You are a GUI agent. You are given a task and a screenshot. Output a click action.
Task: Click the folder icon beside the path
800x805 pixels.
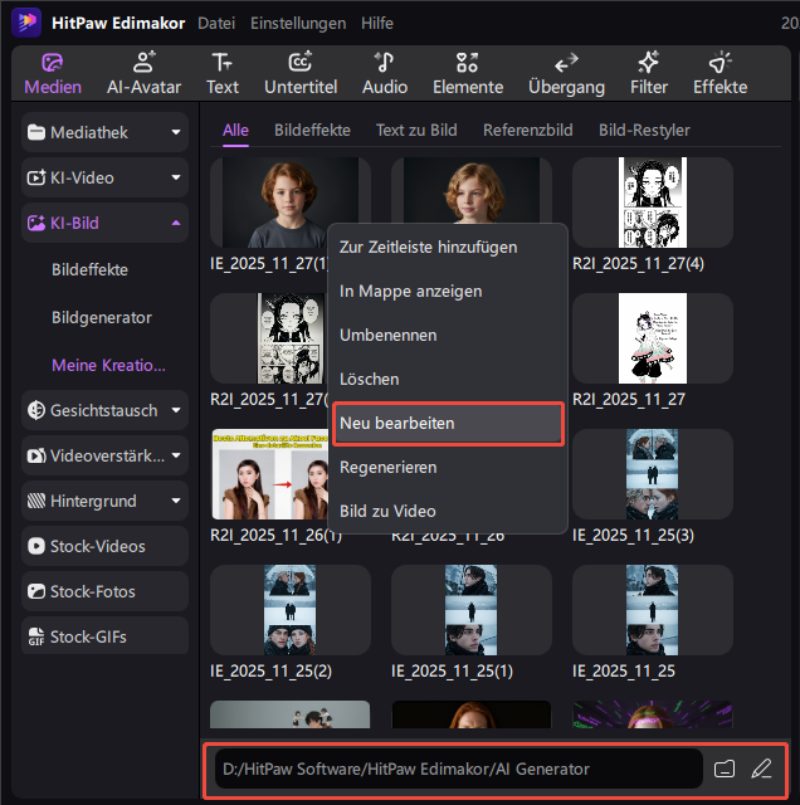click(725, 769)
